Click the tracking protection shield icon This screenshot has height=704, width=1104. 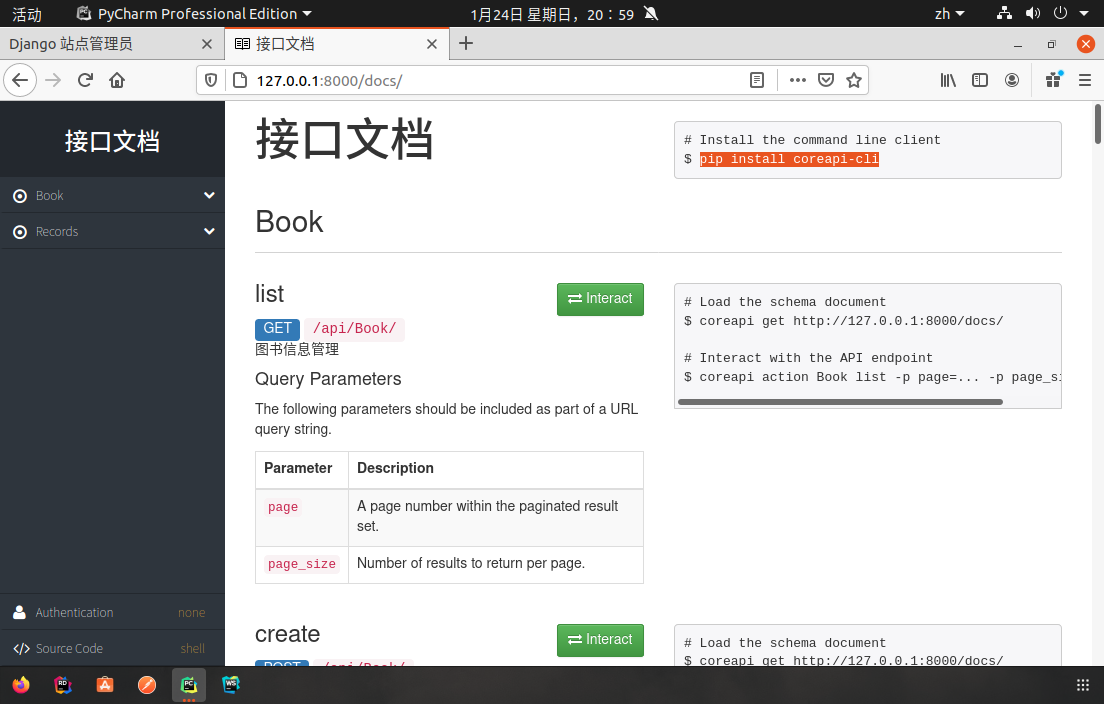211,80
